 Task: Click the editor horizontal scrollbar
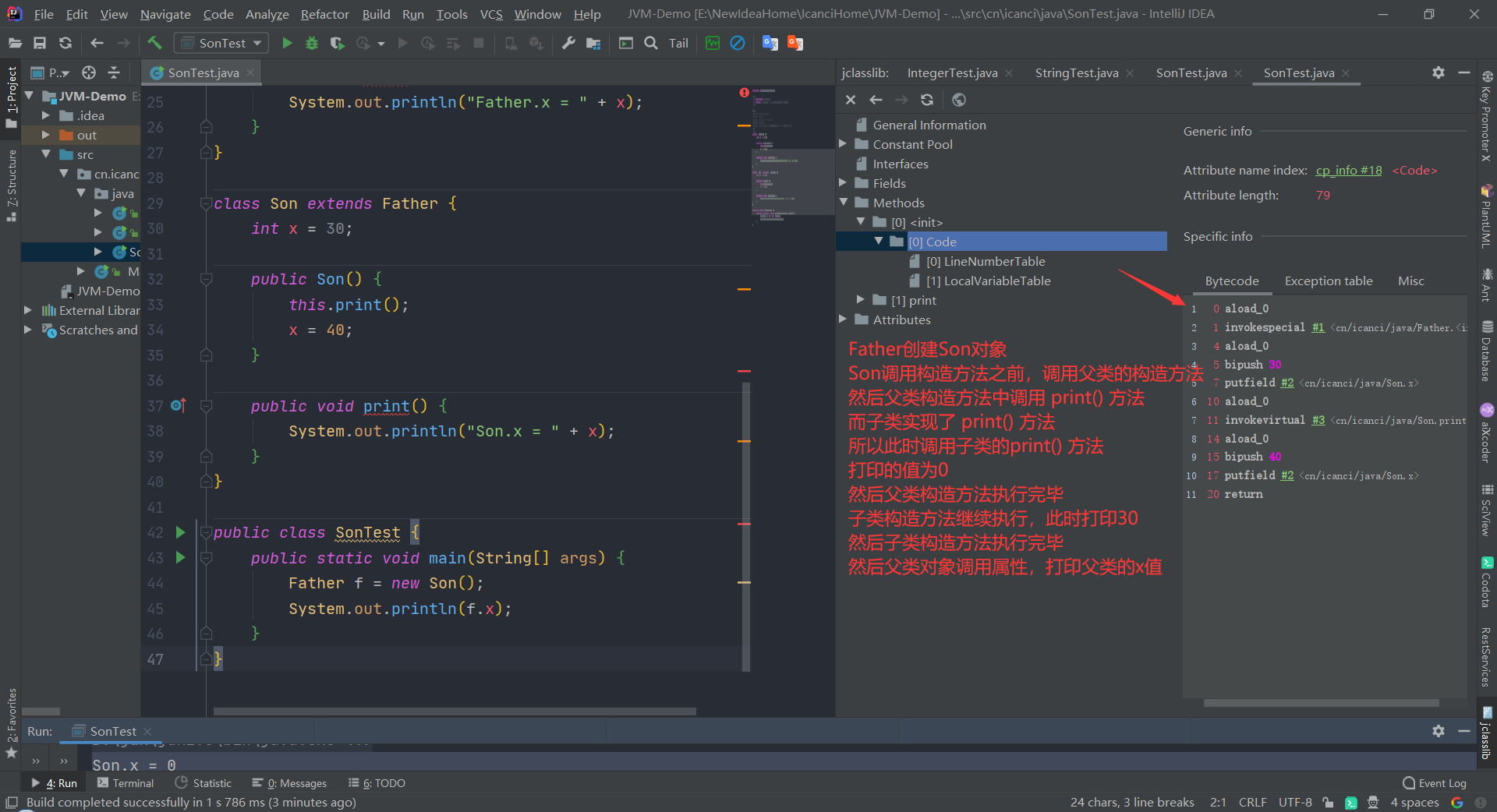pos(455,711)
